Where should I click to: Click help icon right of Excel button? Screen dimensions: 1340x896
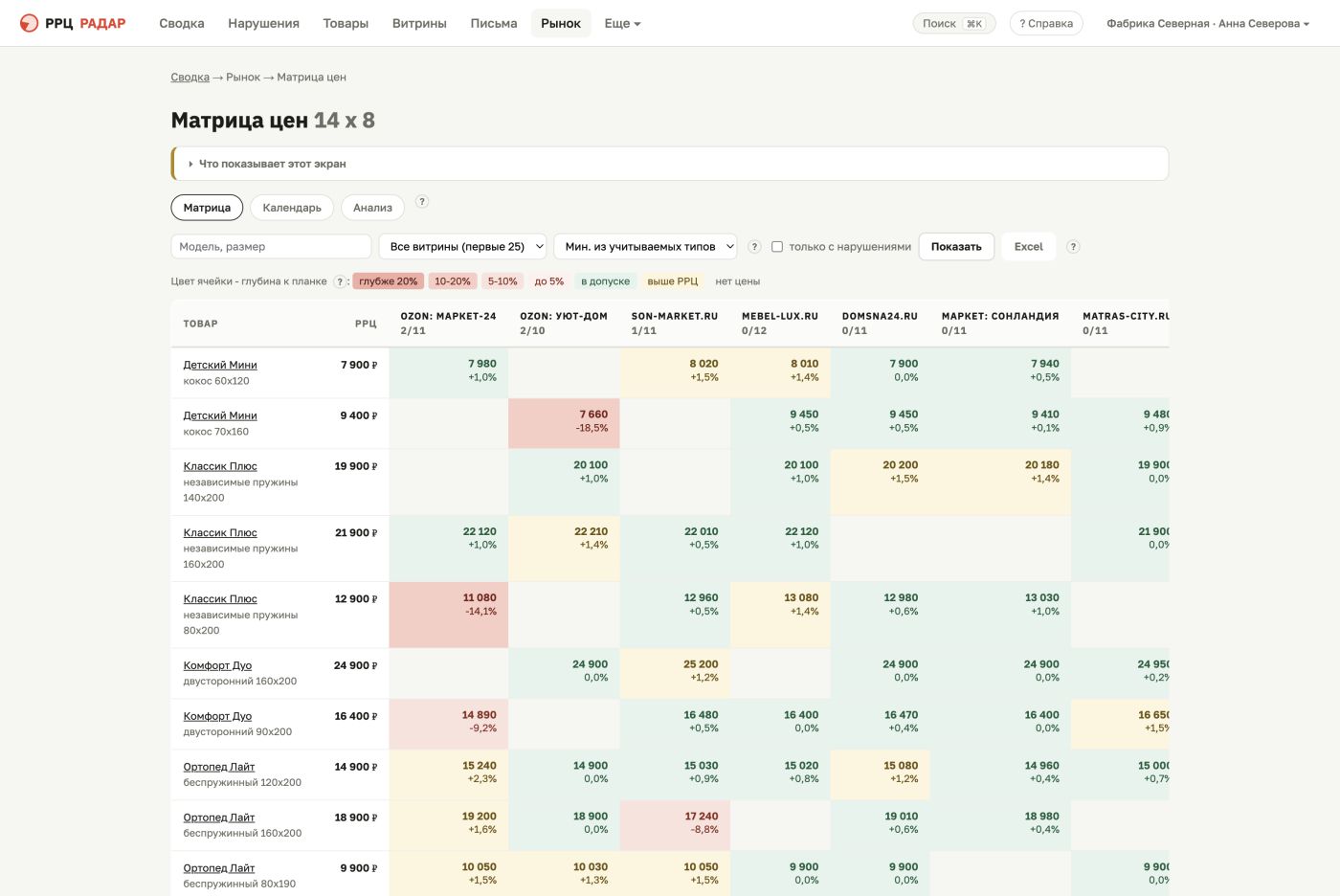1073,247
